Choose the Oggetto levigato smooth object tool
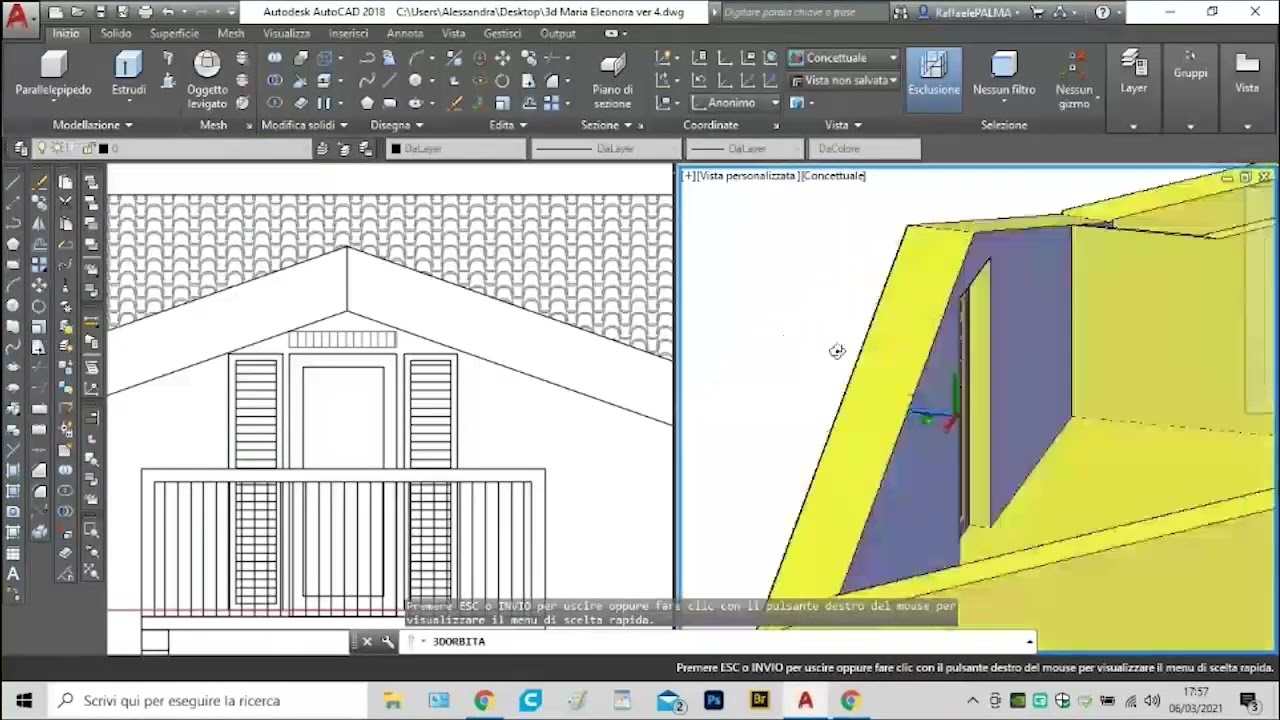1280x720 pixels. (207, 80)
